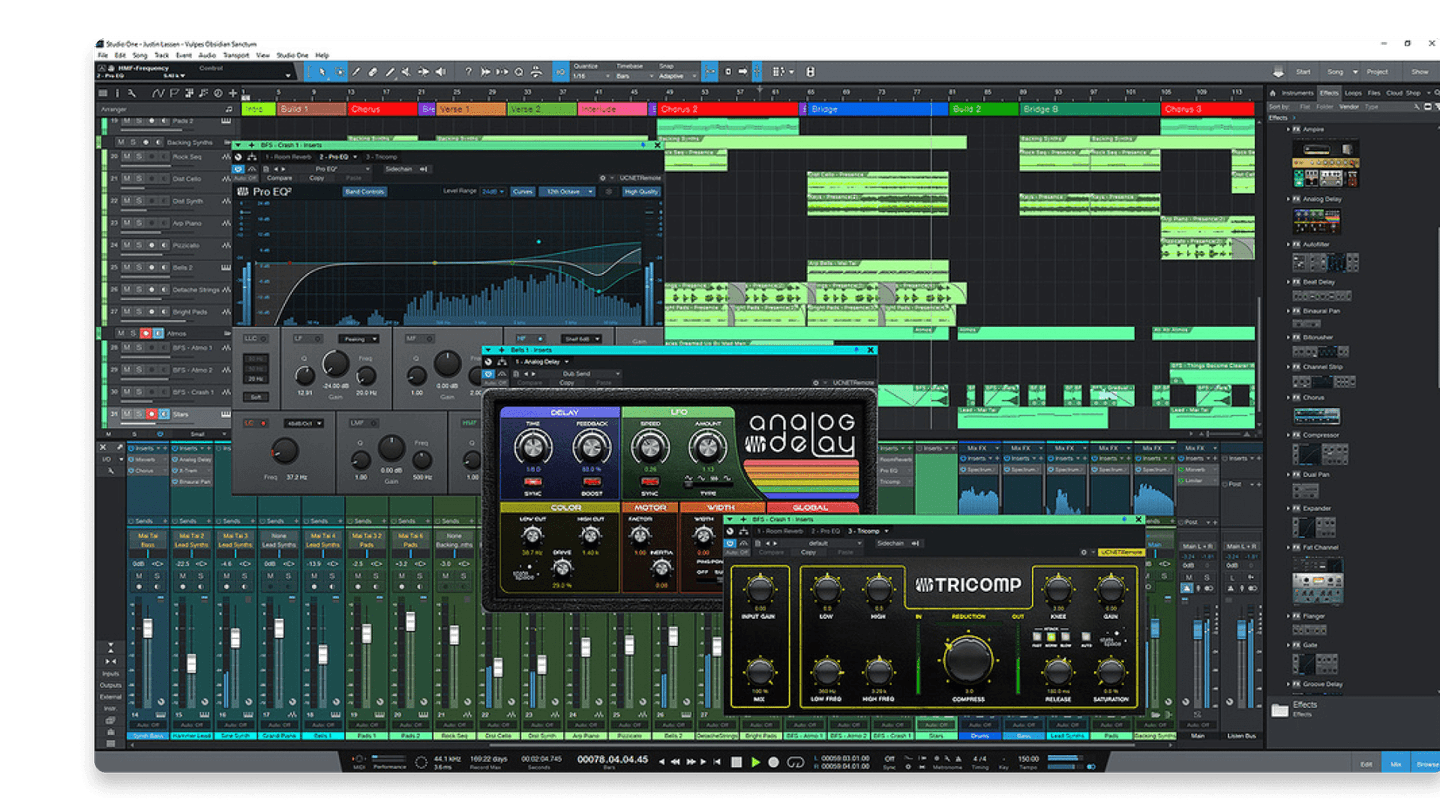The image size is (1440, 810).
Task: Click the Start page down-arrow icon
Action: (1278, 72)
